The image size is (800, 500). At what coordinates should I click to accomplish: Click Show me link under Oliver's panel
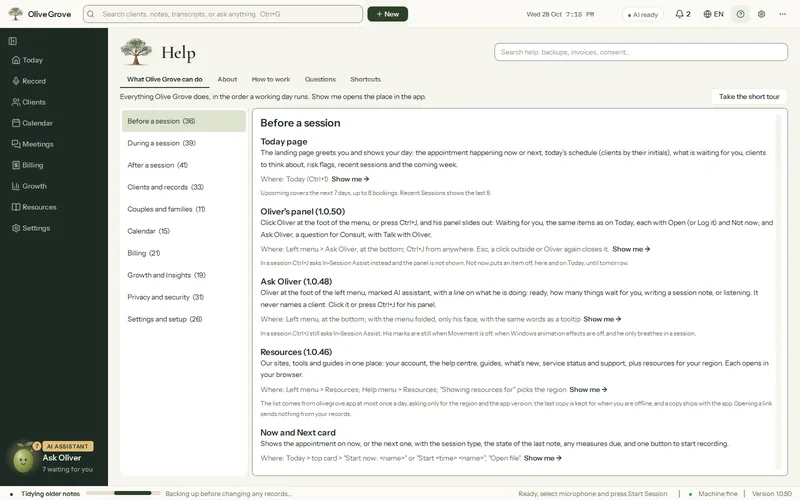click(x=631, y=249)
